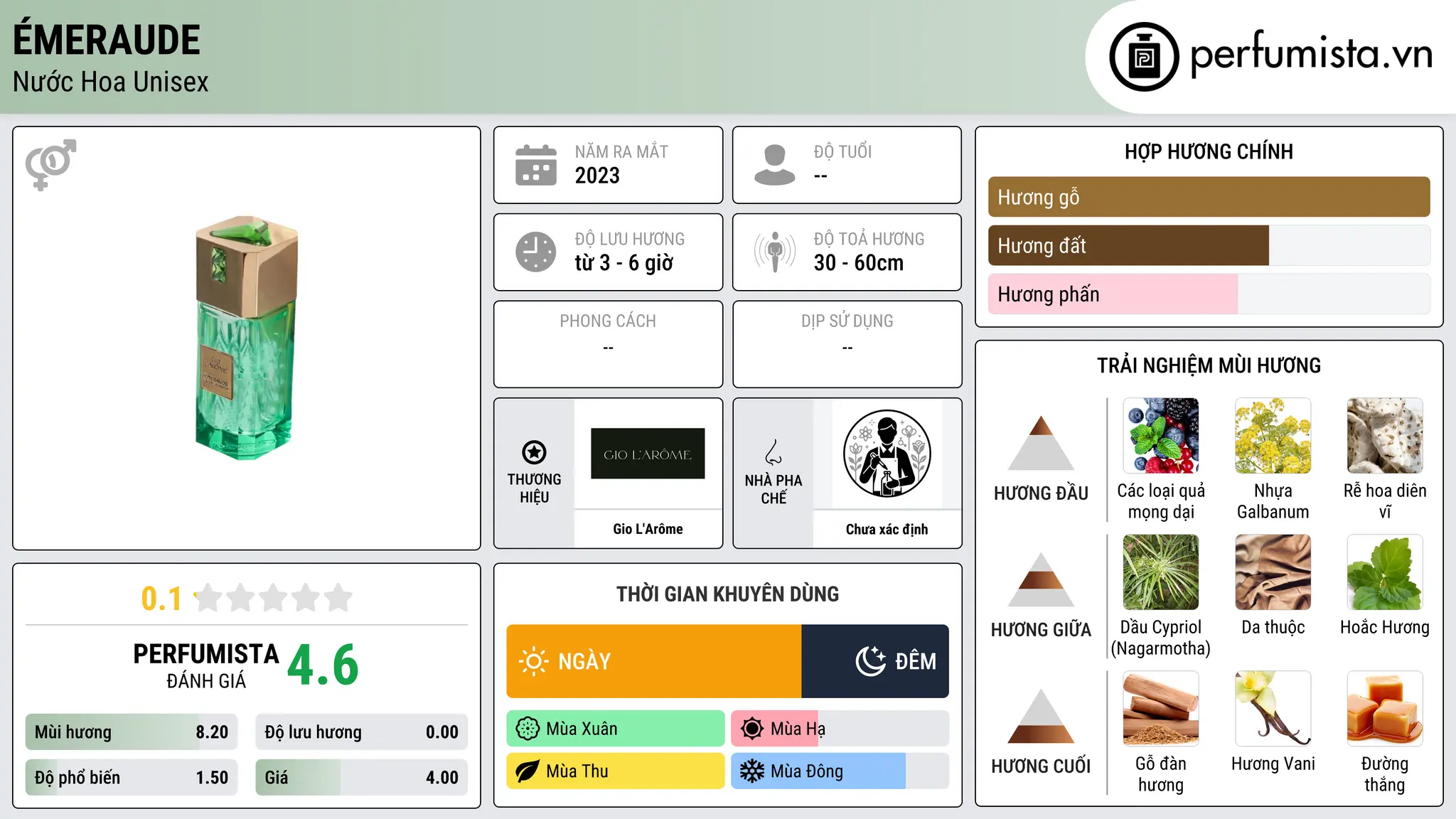Click the sillage icon beside Độ toả hương

pos(775,252)
